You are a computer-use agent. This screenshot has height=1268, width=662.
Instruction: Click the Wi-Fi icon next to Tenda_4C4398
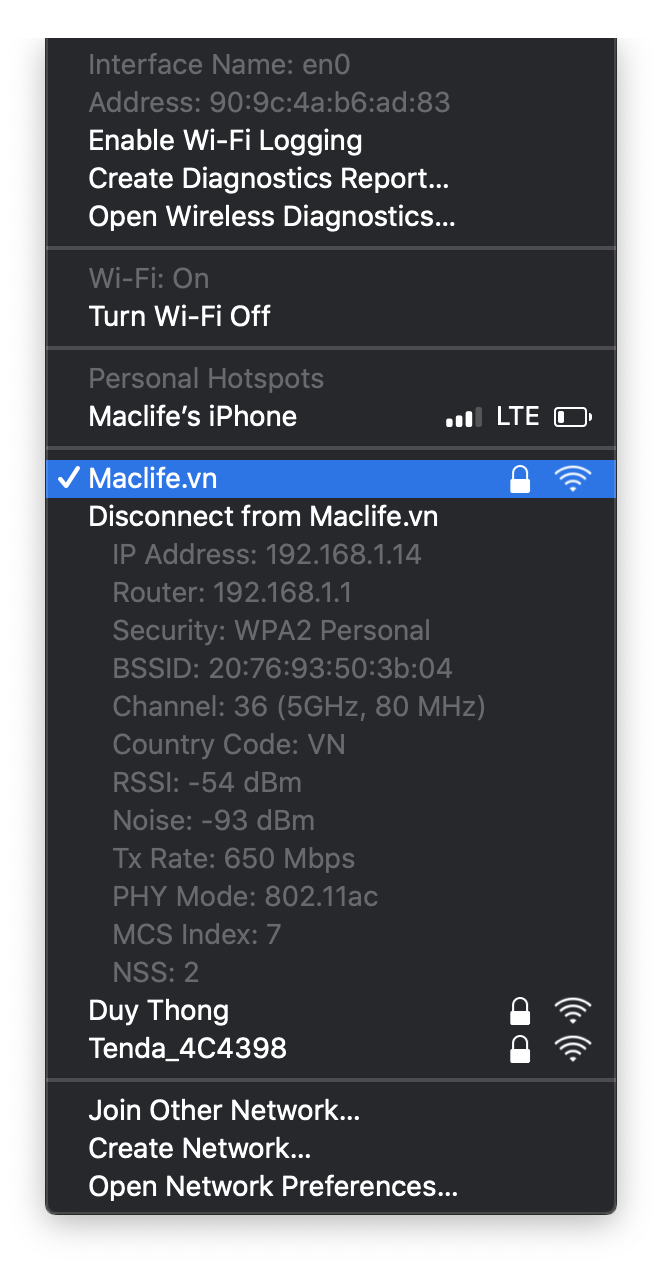click(572, 1048)
